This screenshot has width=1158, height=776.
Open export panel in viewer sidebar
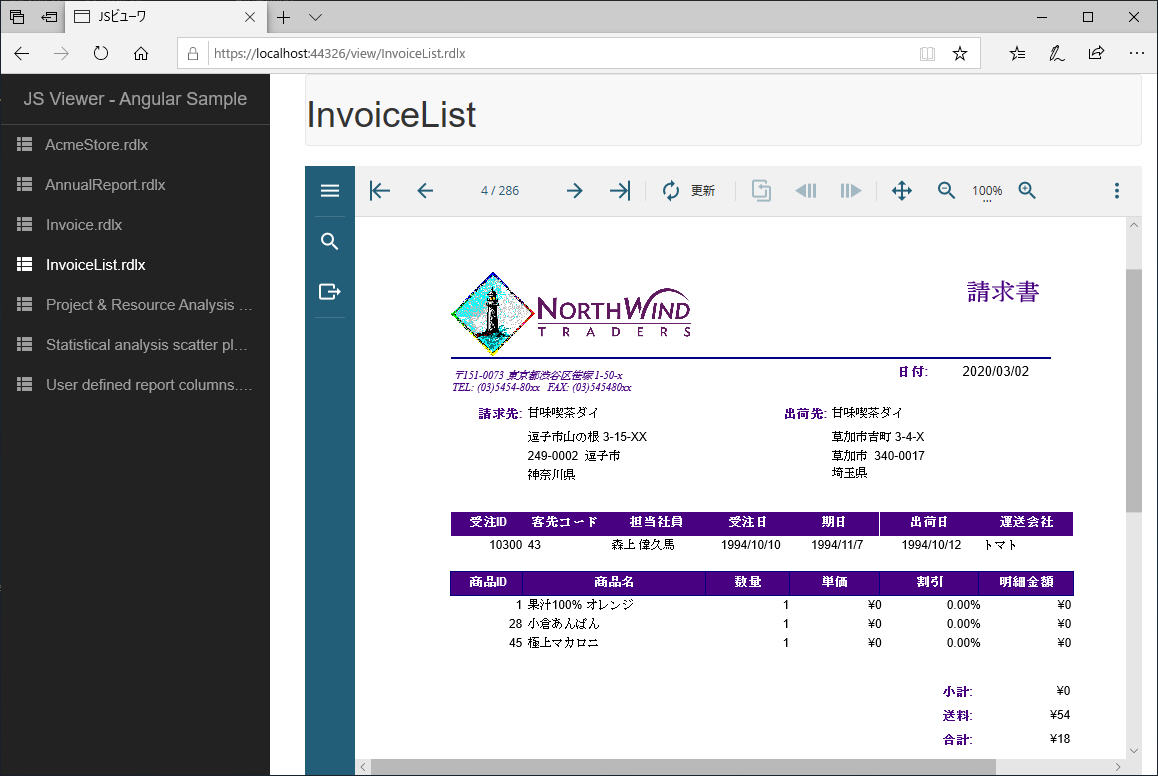tap(330, 292)
